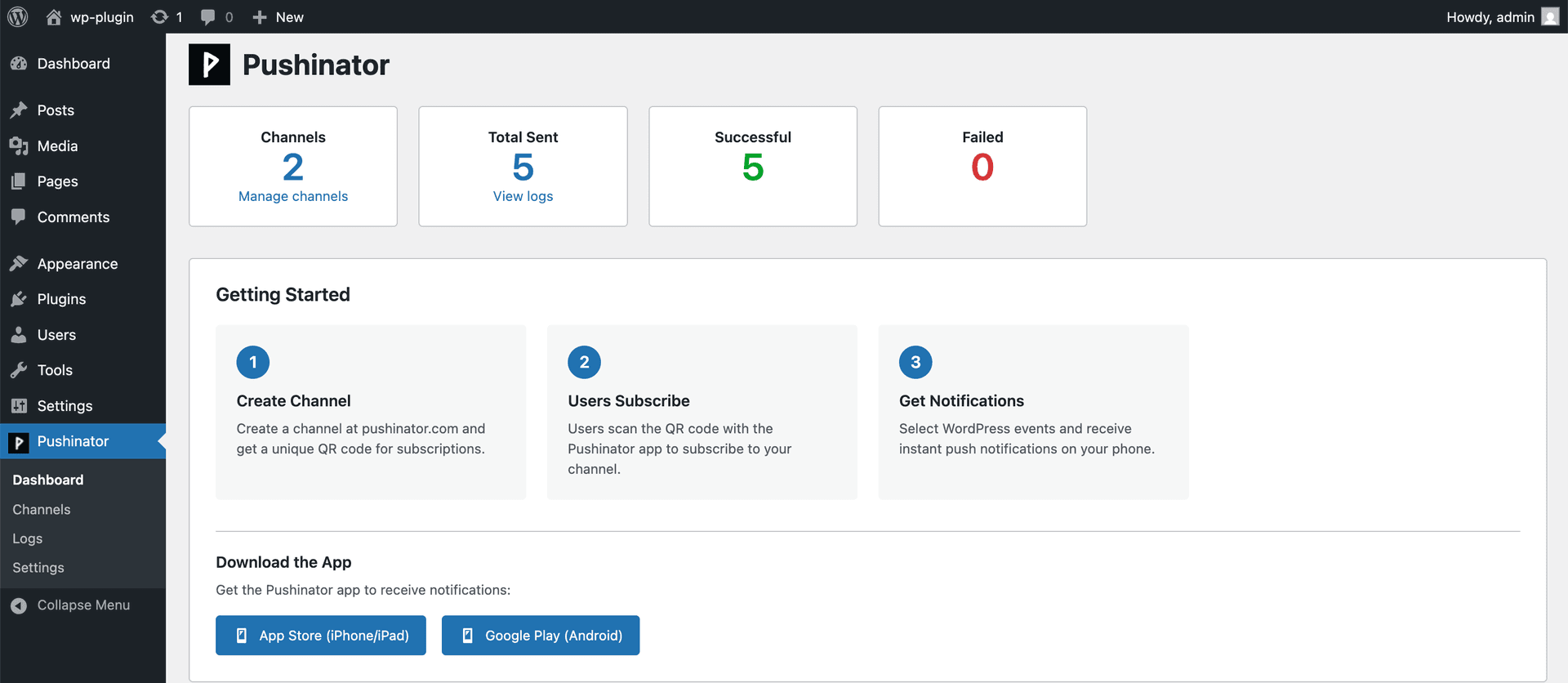Click the Manage channels link
Viewport: 1568px width, 683px height.
click(x=293, y=196)
